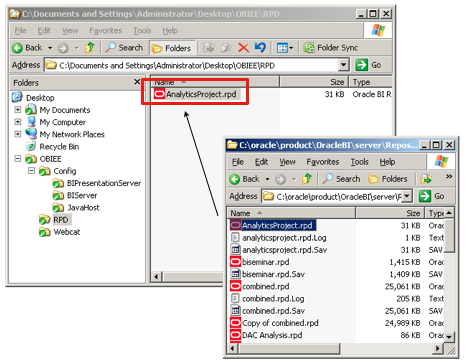This screenshot has width=467, height=364.
Task: Expand My Documents tree node
Action: tap(18, 110)
